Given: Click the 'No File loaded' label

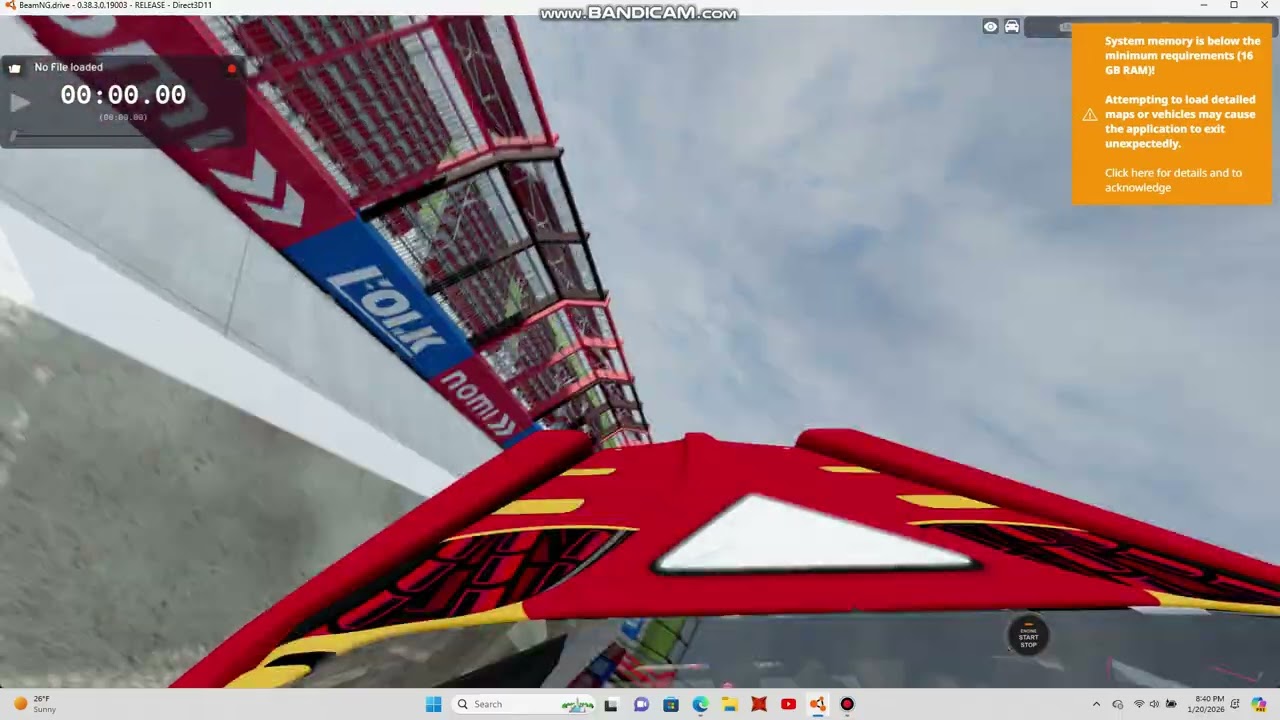Looking at the screenshot, I should click(x=68, y=67).
